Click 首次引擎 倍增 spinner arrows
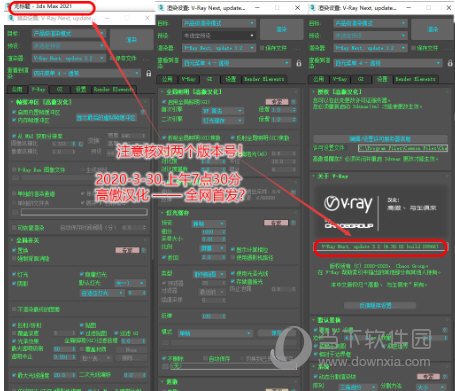The width and height of the screenshot is (455, 391). 294,110
